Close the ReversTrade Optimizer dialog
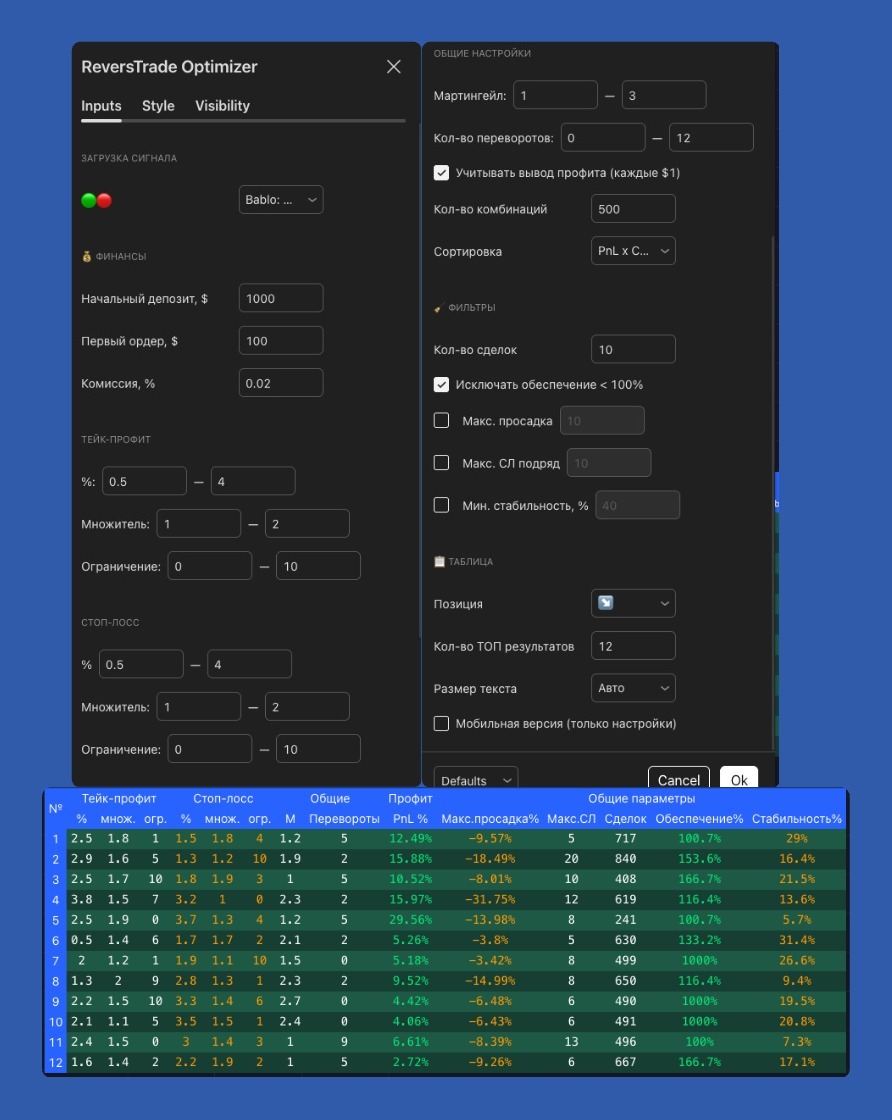The width and height of the screenshot is (892, 1120). (x=394, y=66)
